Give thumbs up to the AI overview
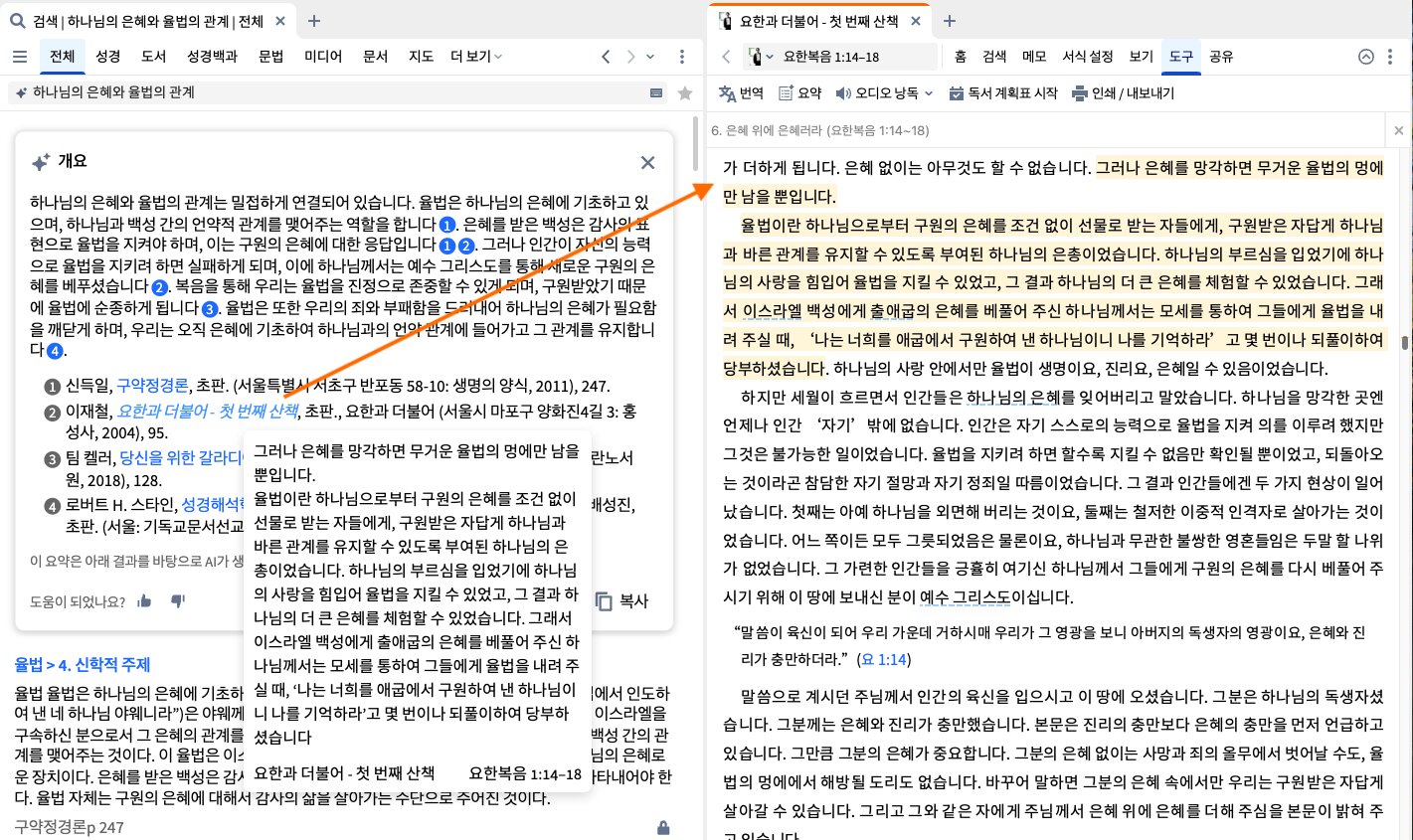Image resolution: width=1413 pixels, height=840 pixels. tap(145, 600)
